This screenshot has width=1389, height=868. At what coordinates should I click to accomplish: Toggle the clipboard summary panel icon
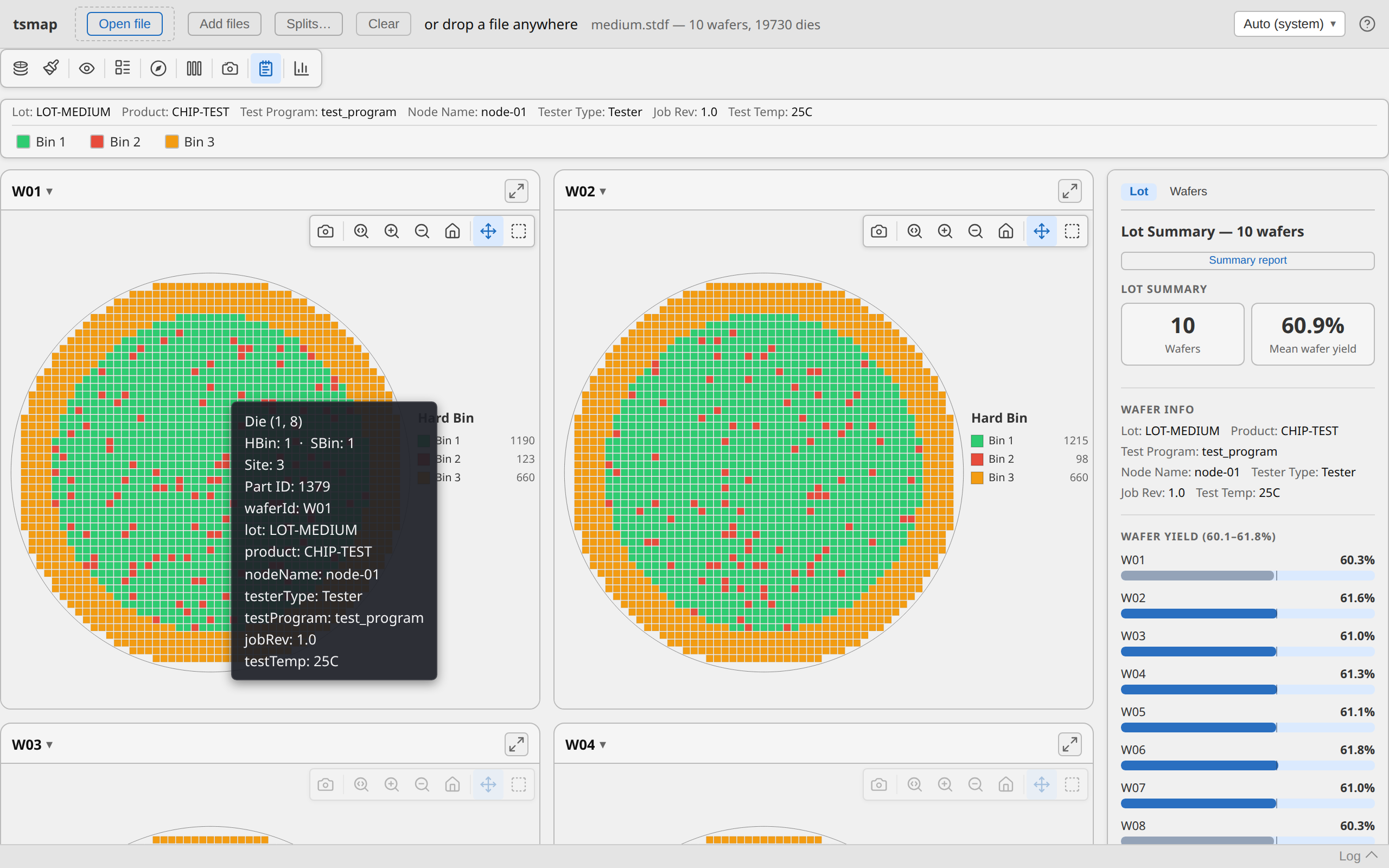pos(266,68)
